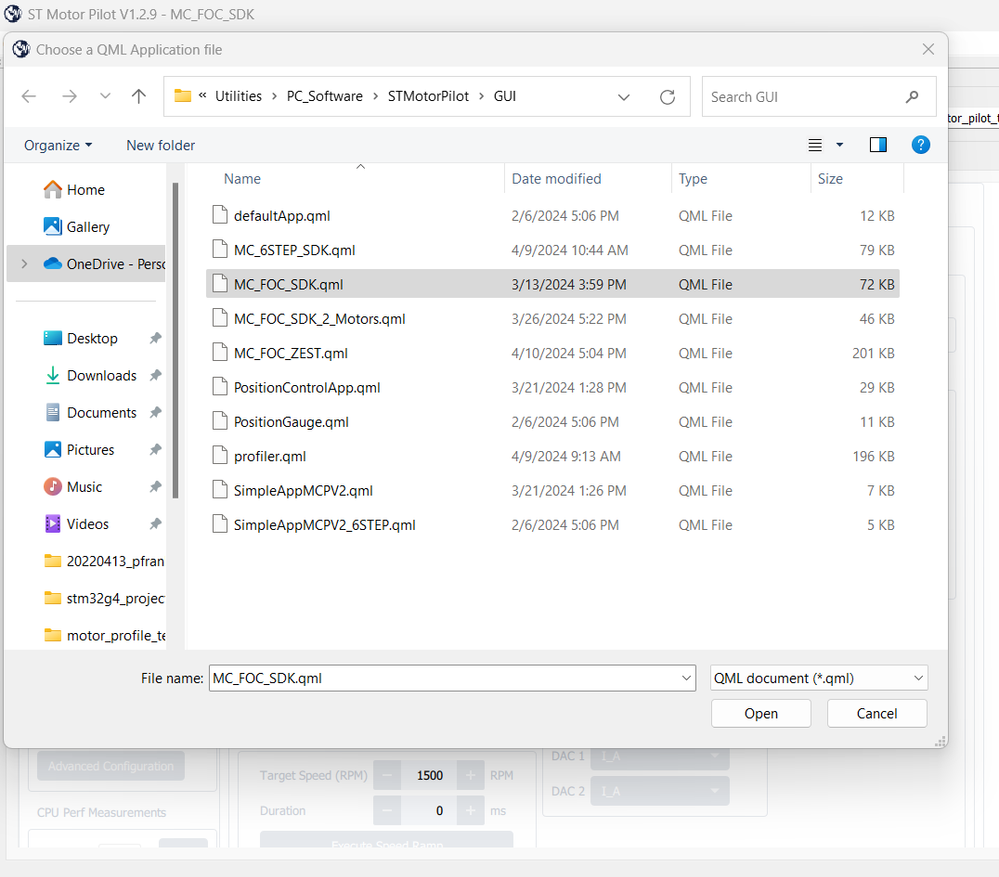Open recent locations chevron

coord(105,96)
